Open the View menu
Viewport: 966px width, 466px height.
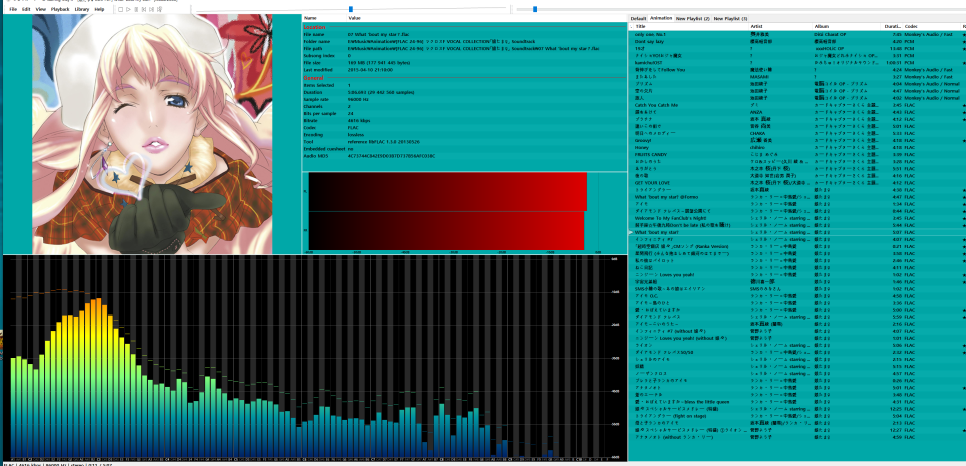coord(41,9)
